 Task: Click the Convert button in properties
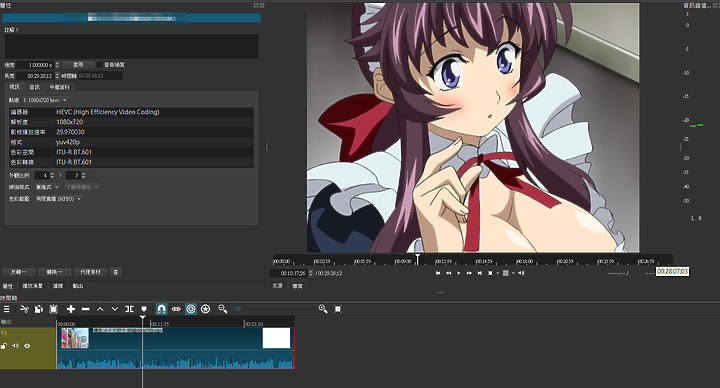[55, 272]
